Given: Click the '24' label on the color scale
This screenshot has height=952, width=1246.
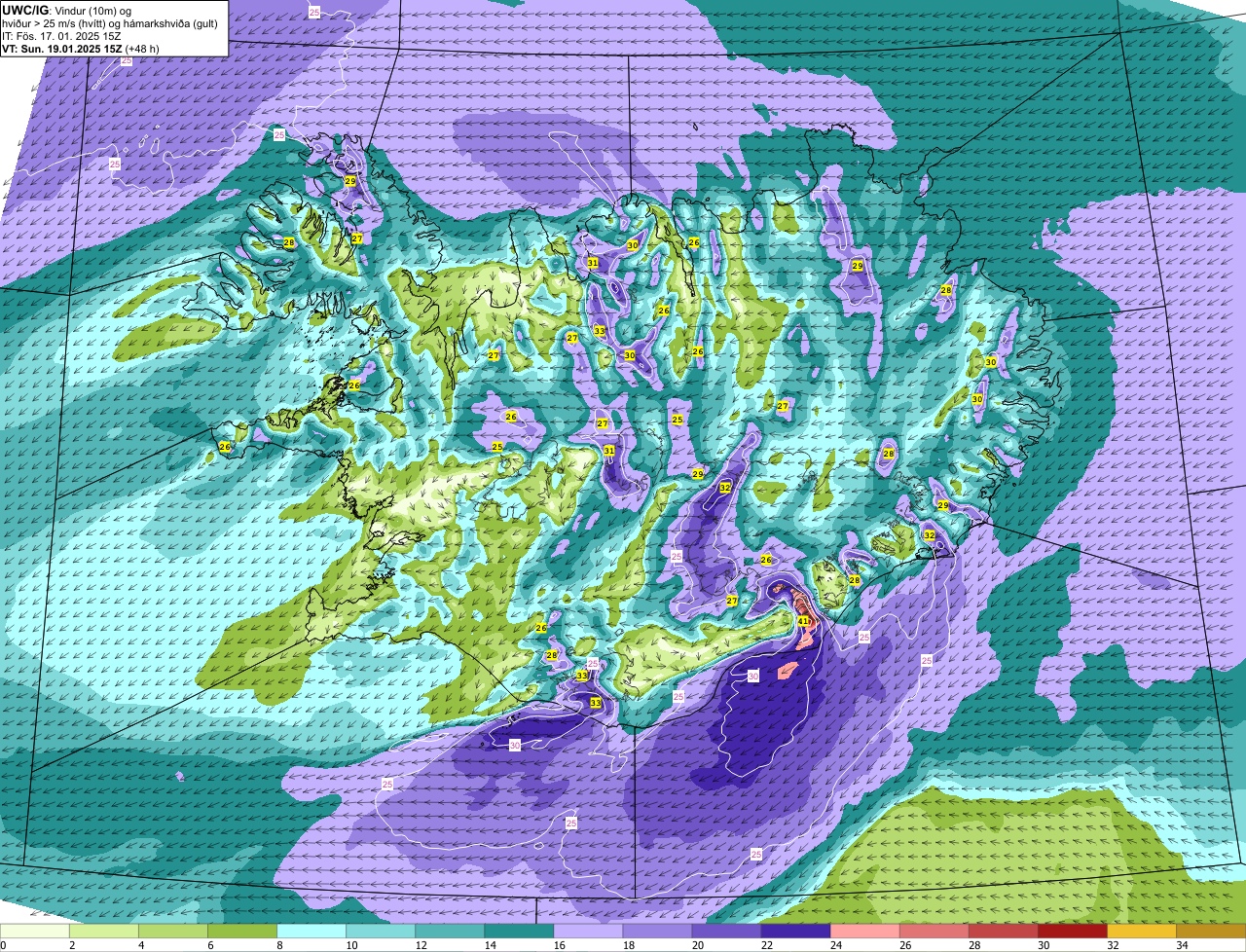Looking at the screenshot, I should tap(834, 945).
